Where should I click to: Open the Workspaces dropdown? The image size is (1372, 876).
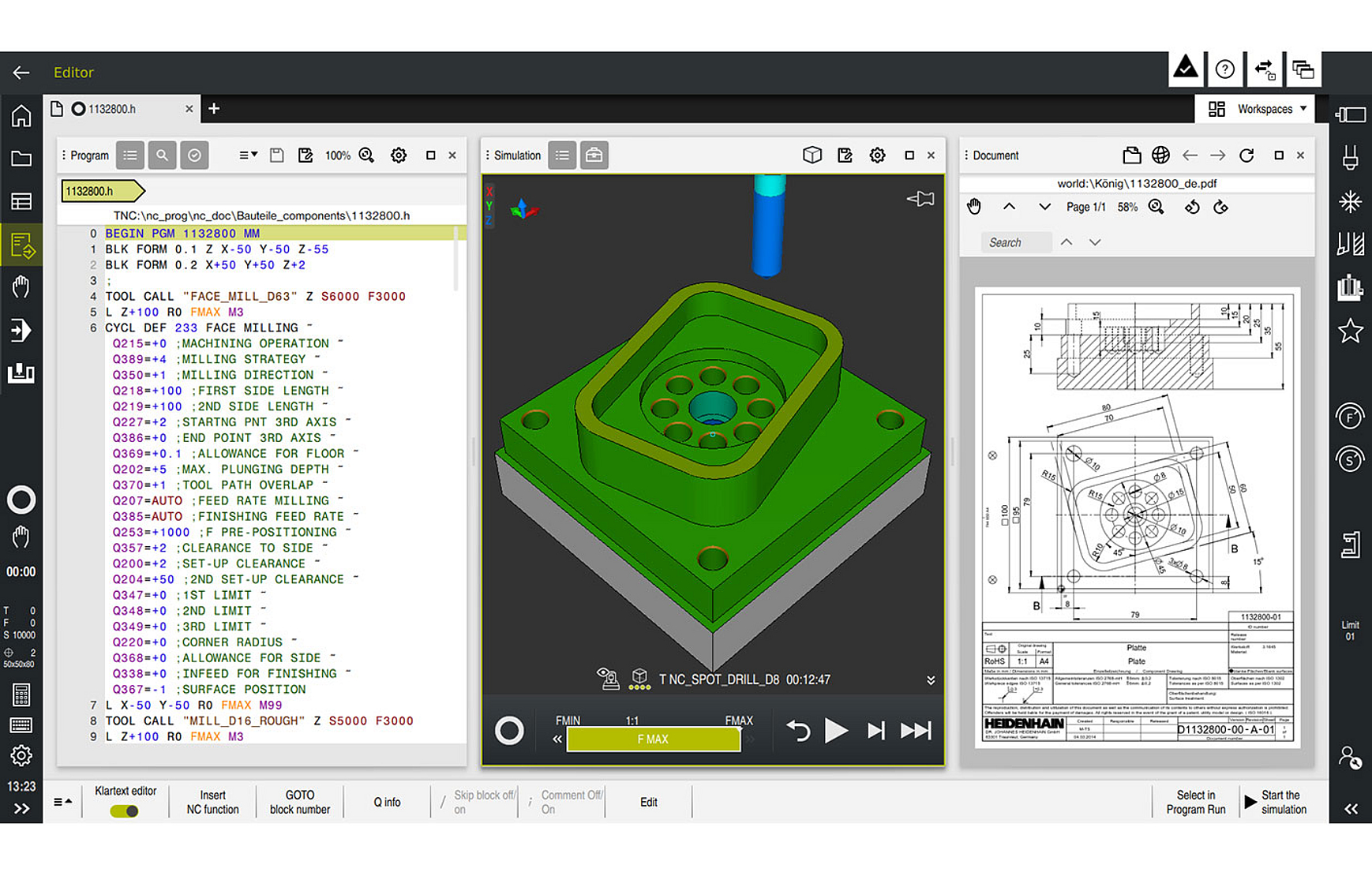pos(1264,109)
